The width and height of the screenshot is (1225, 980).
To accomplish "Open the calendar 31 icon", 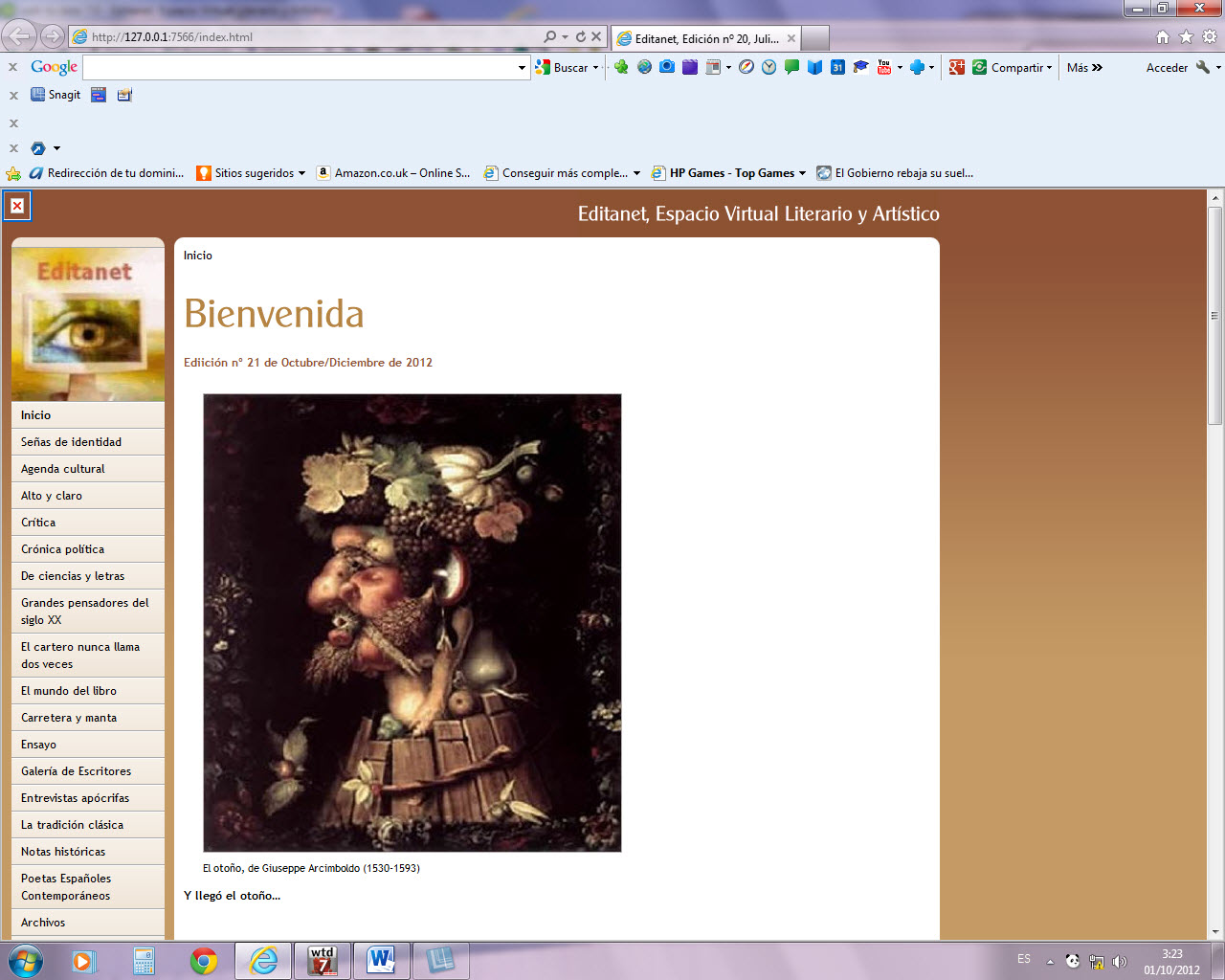I will (x=837, y=67).
